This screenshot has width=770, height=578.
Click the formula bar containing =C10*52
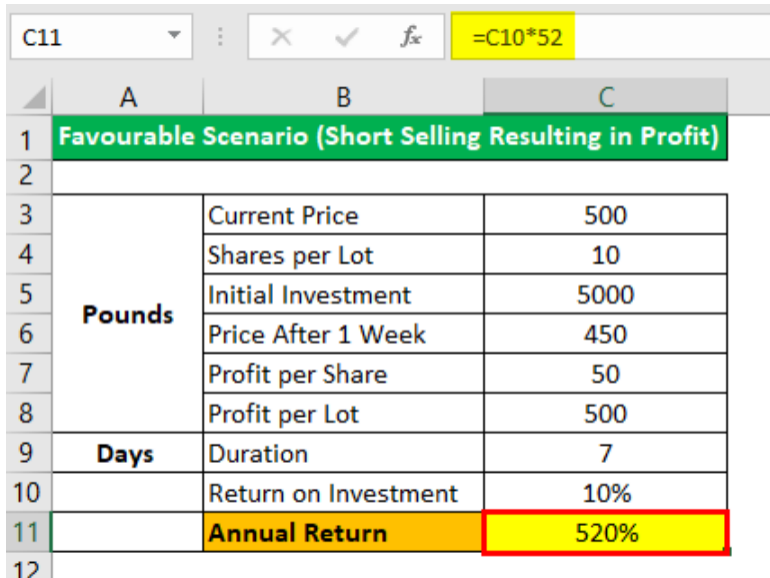pyautogui.click(x=600, y=37)
